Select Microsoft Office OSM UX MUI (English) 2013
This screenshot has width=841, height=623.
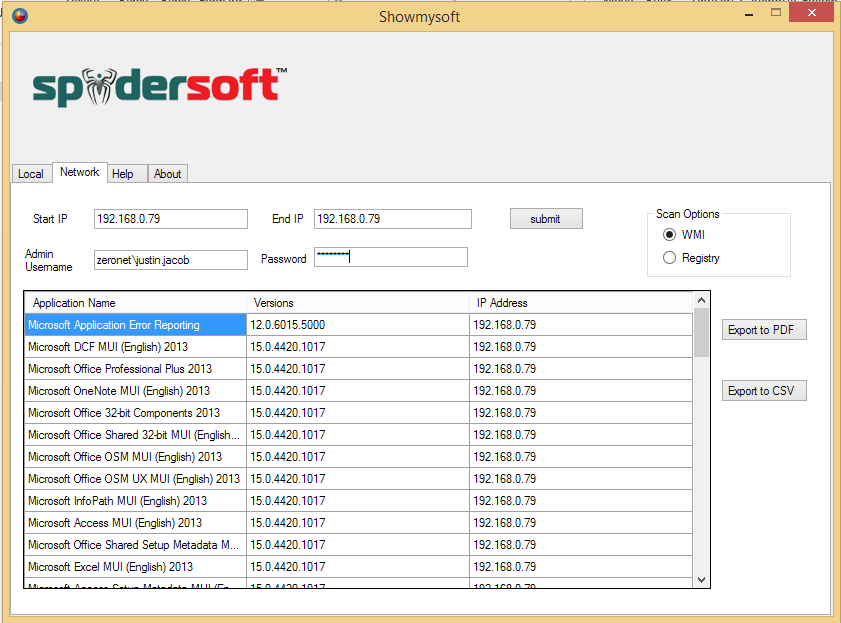(x=135, y=479)
